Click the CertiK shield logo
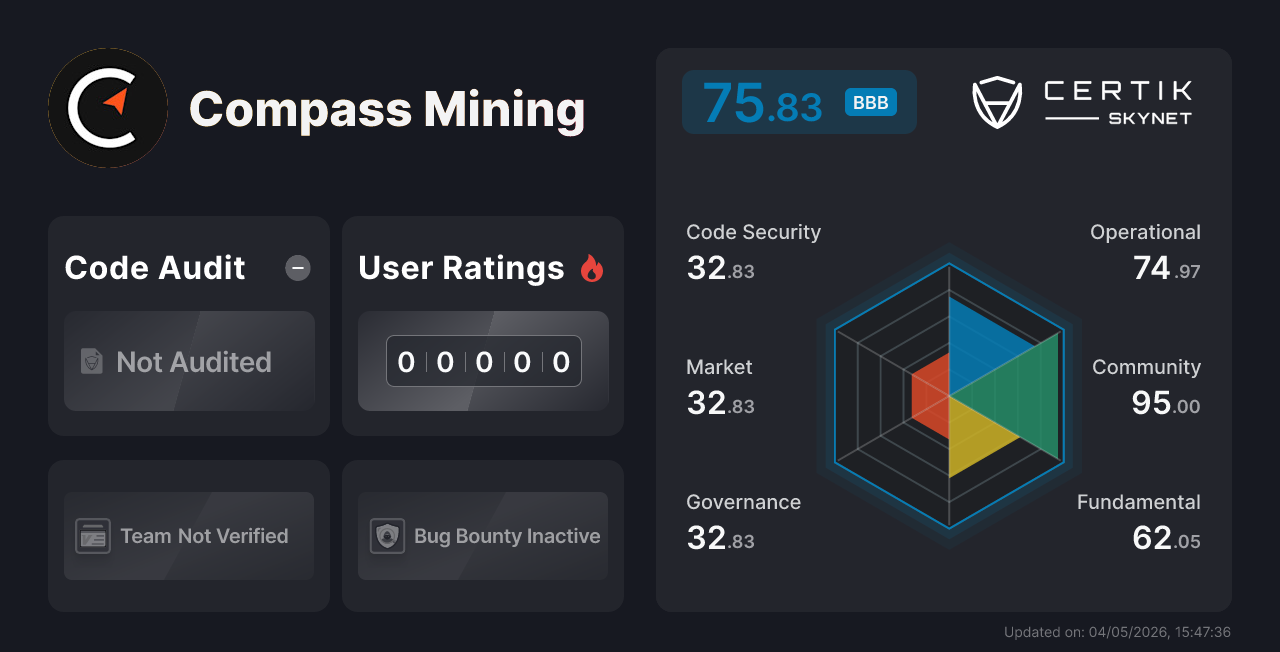 click(x=997, y=103)
